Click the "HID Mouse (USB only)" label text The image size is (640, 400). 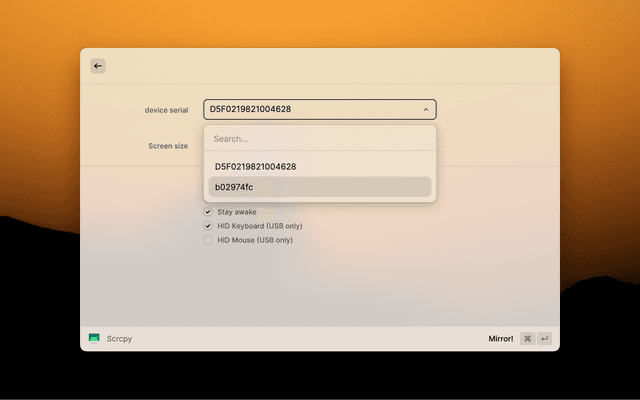[255, 240]
